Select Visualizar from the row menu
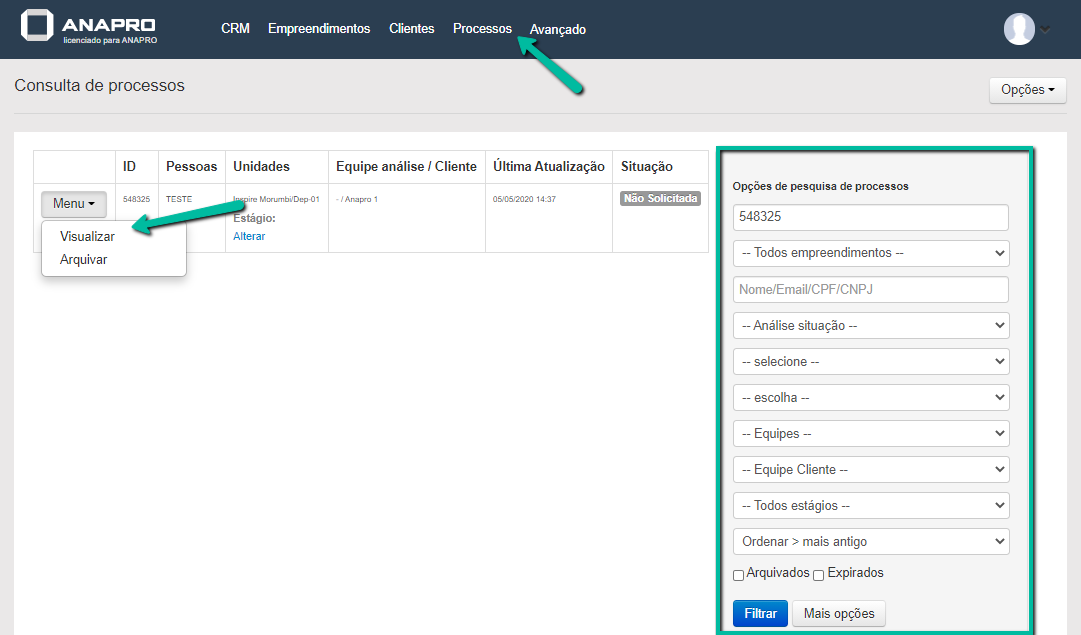Image resolution: width=1081 pixels, height=635 pixels. coord(87,237)
